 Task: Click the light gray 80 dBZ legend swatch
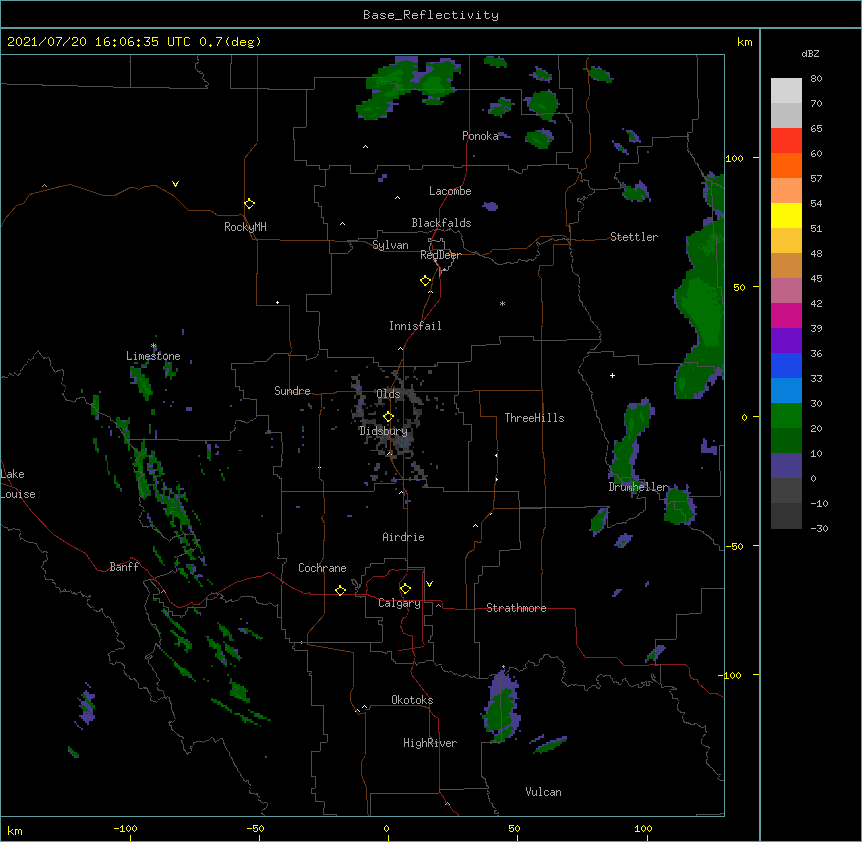(x=786, y=91)
